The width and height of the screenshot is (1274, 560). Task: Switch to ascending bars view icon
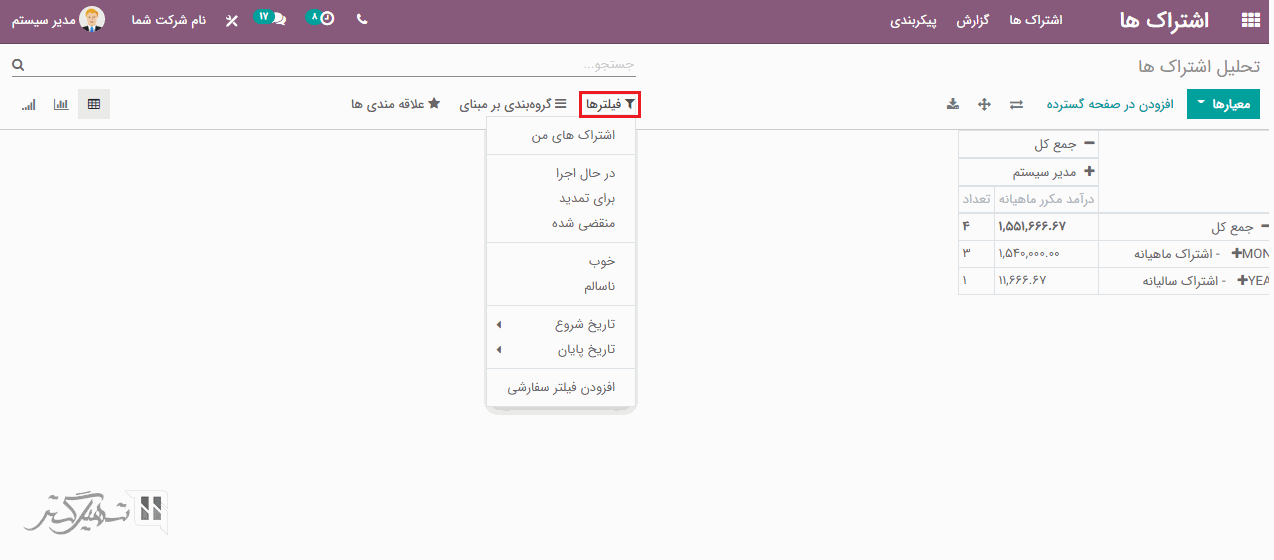[x=28, y=104]
